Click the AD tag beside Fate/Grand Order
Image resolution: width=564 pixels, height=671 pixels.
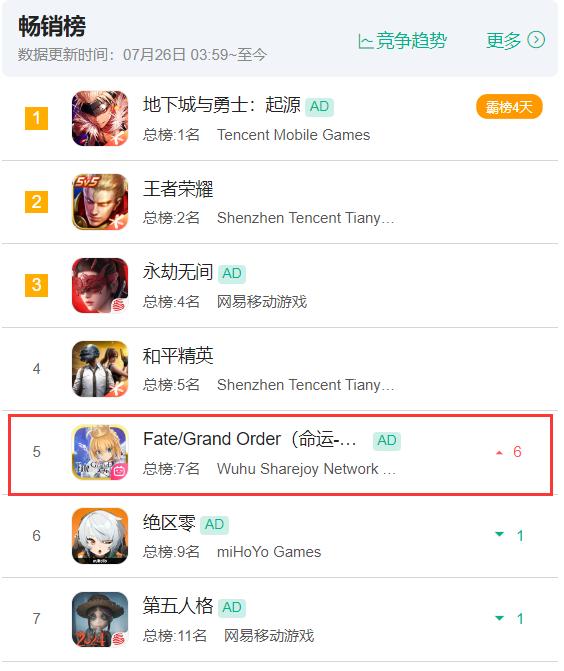point(387,440)
